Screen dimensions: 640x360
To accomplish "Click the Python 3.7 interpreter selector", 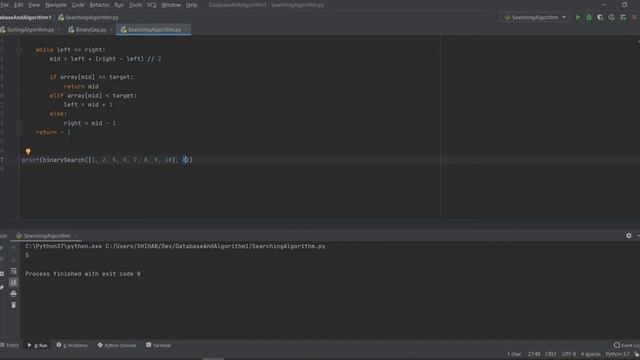I will 618,354.
